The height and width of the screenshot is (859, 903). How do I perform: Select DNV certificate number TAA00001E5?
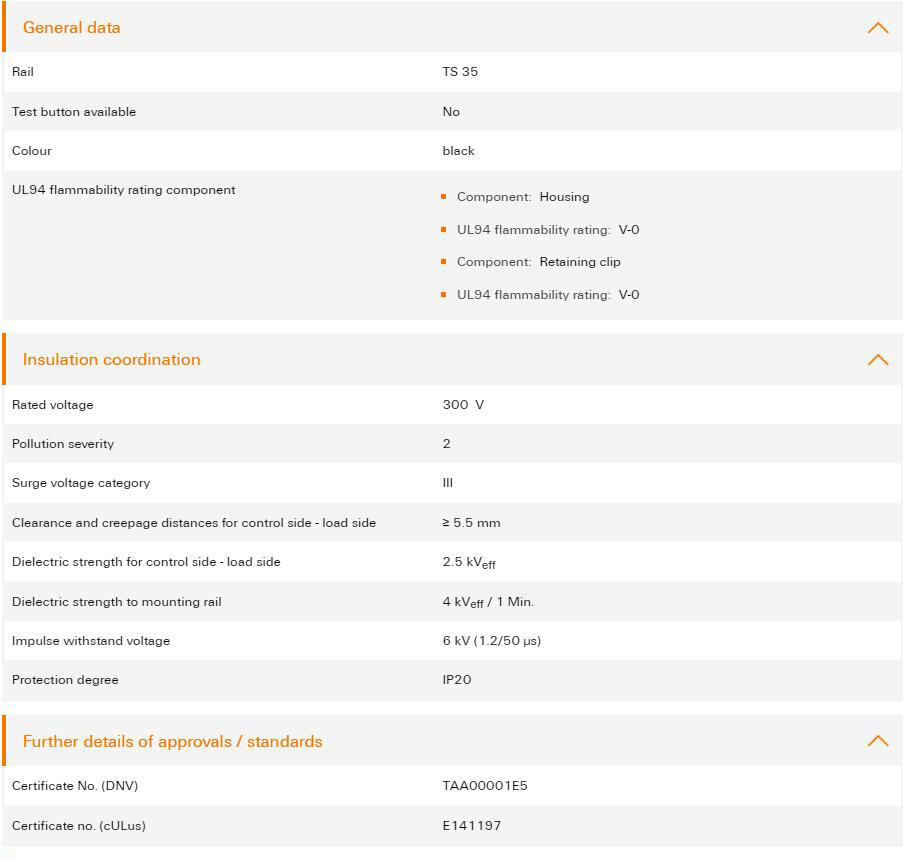click(485, 786)
